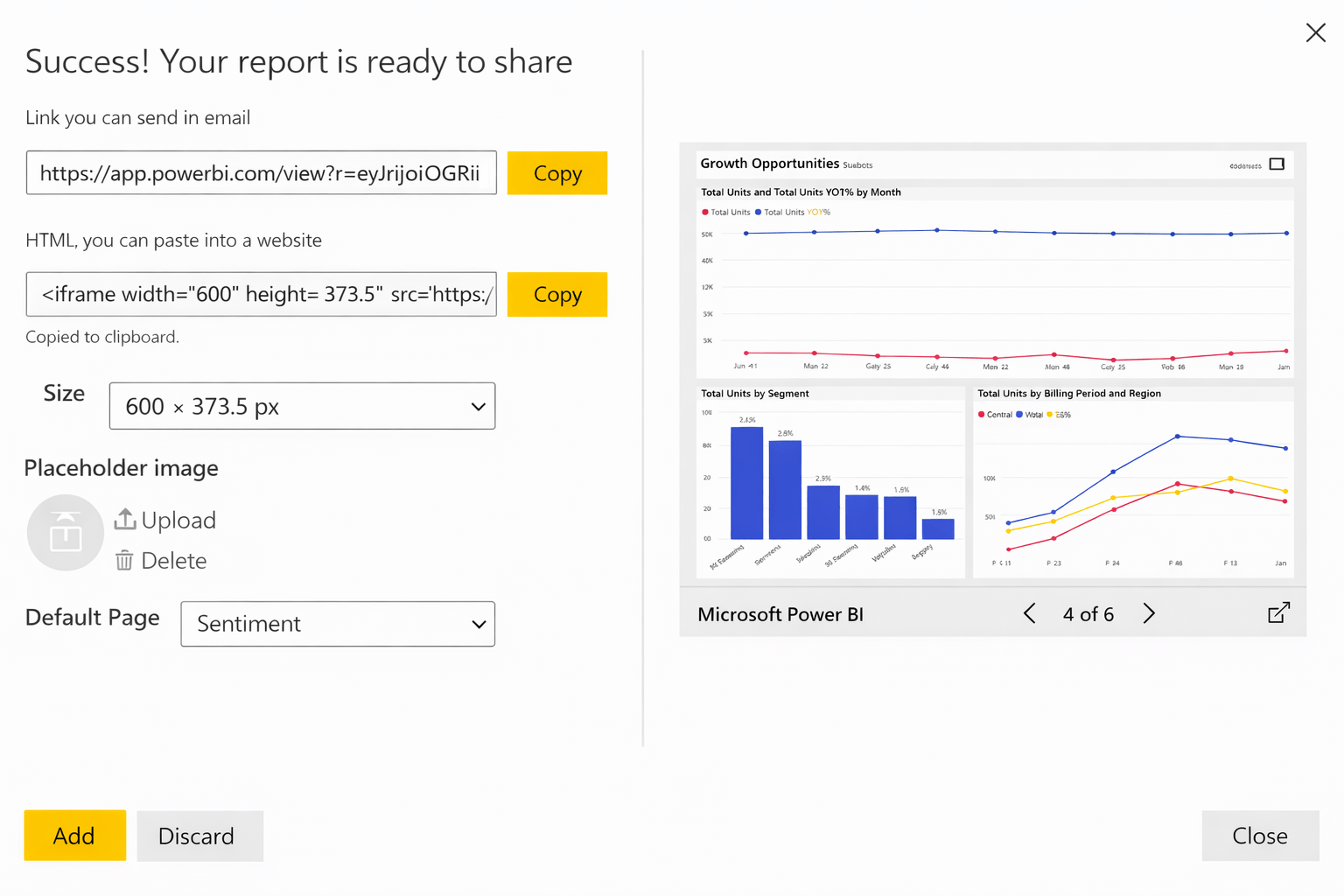Click the 'Microsoft Power BI' label

pos(780,614)
